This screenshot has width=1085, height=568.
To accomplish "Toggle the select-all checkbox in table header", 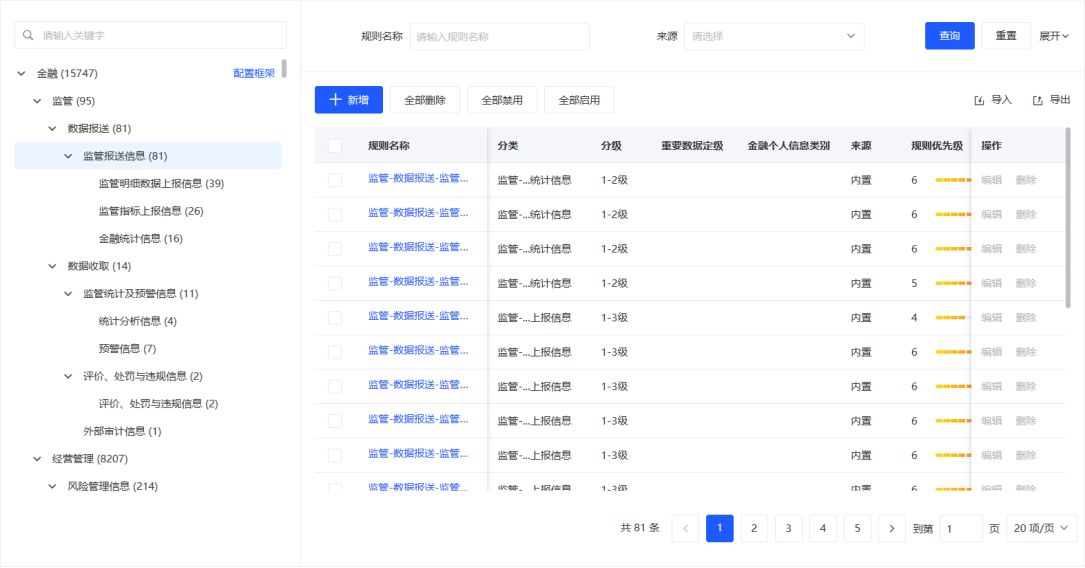I will [335, 146].
